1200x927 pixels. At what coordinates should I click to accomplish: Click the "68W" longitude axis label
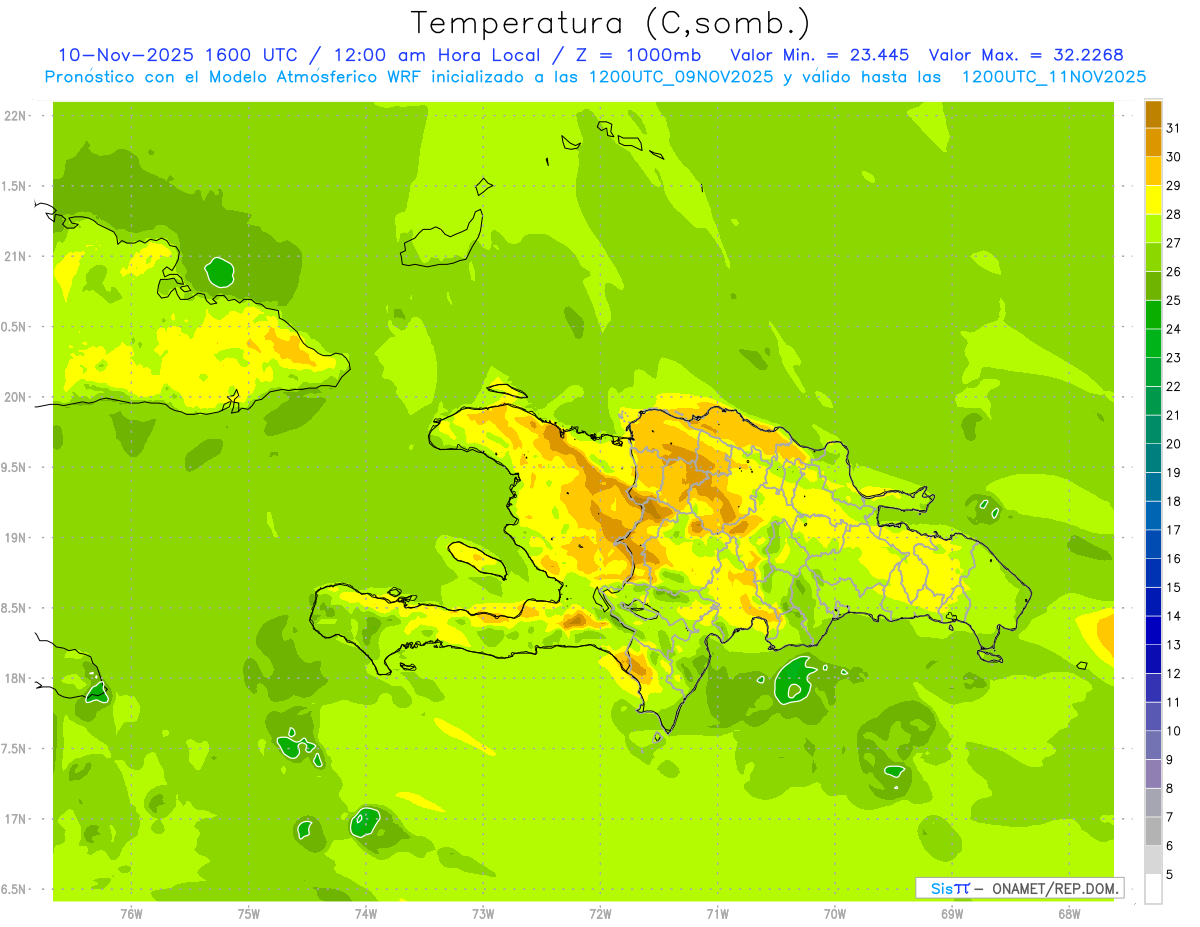coord(1069,913)
